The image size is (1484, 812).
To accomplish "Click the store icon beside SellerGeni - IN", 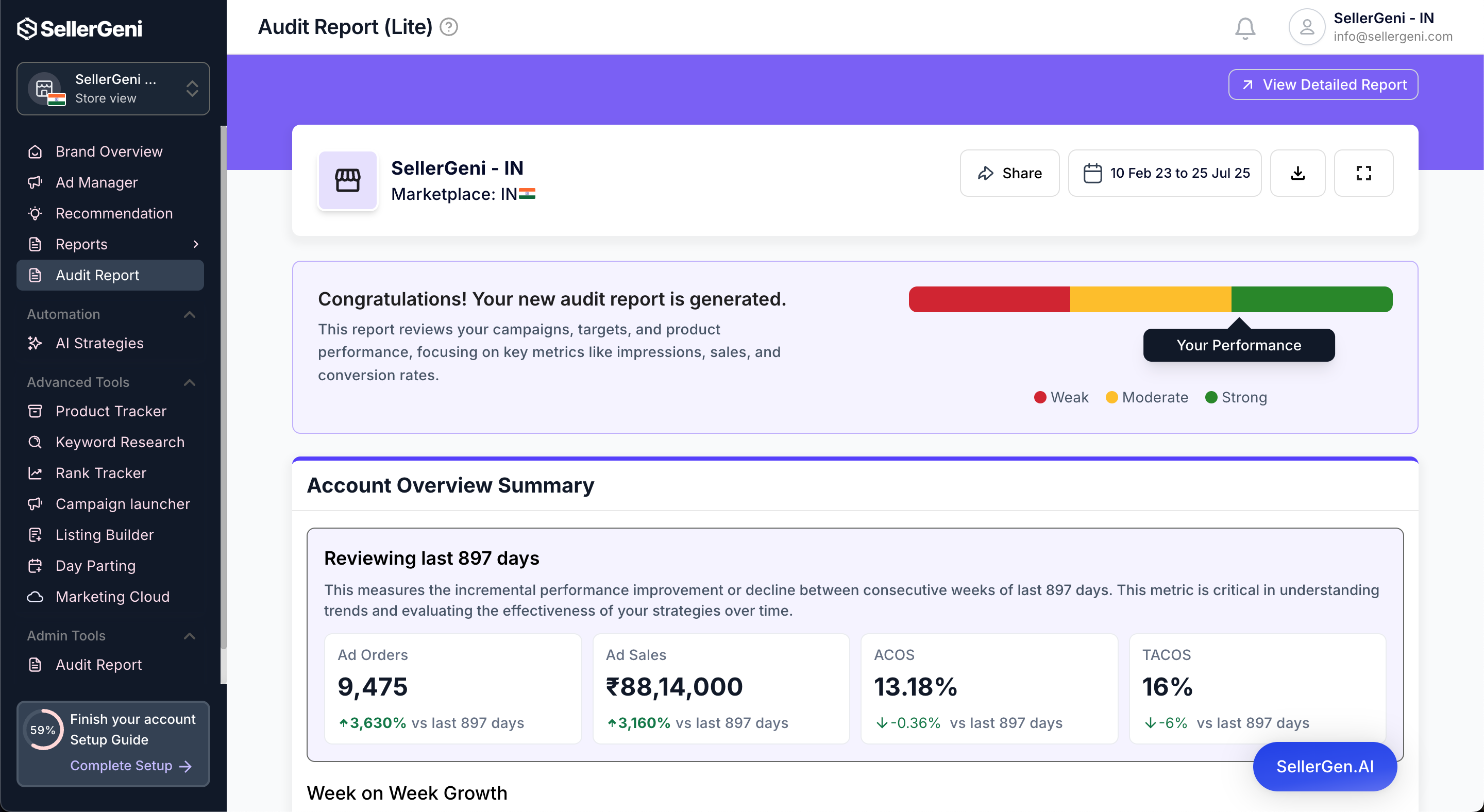I will coord(347,180).
